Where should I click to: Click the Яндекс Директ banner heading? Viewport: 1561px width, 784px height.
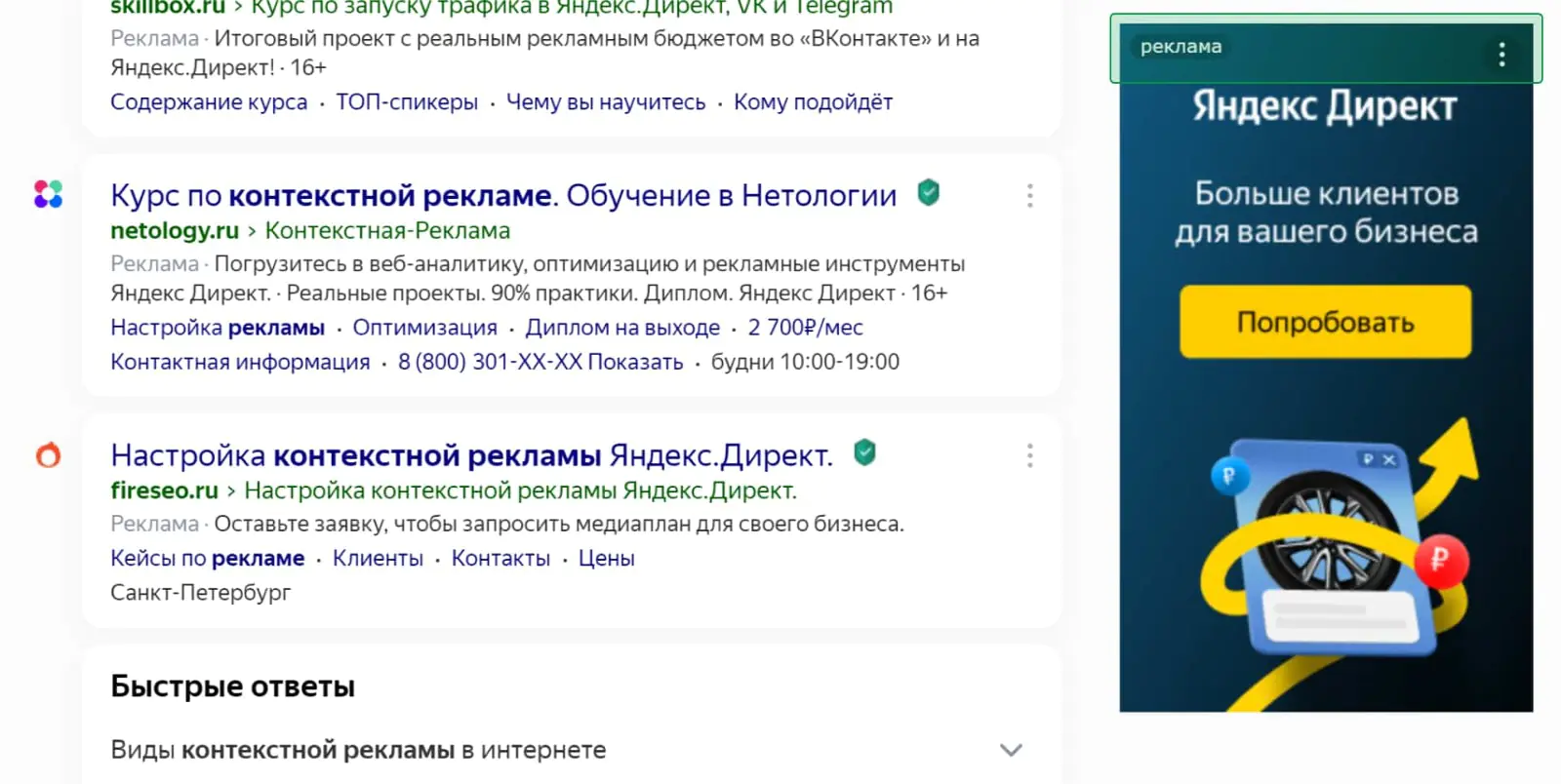tap(1325, 106)
